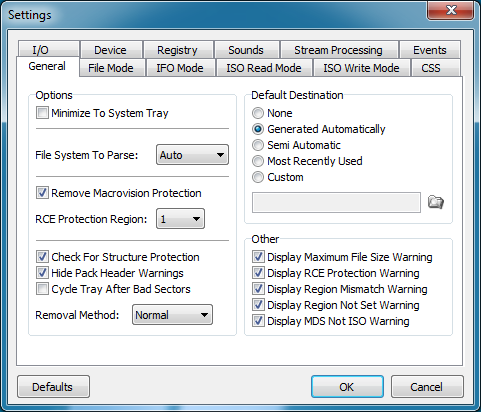Click the Defaults button
This screenshot has height=412, width=481.
[x=53, y=387]
